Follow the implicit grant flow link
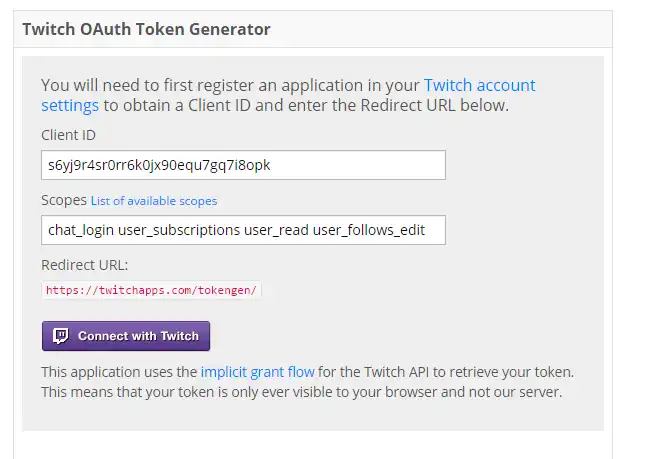Screen dimensions: 672x459 coord(257,372)
